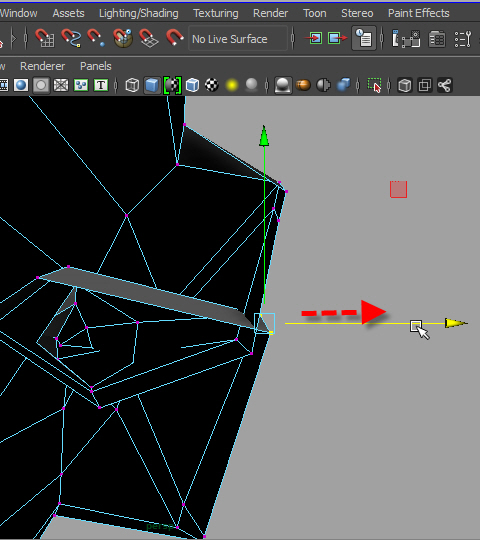Enable Use All Lights yellow icon

click(232, 85)
